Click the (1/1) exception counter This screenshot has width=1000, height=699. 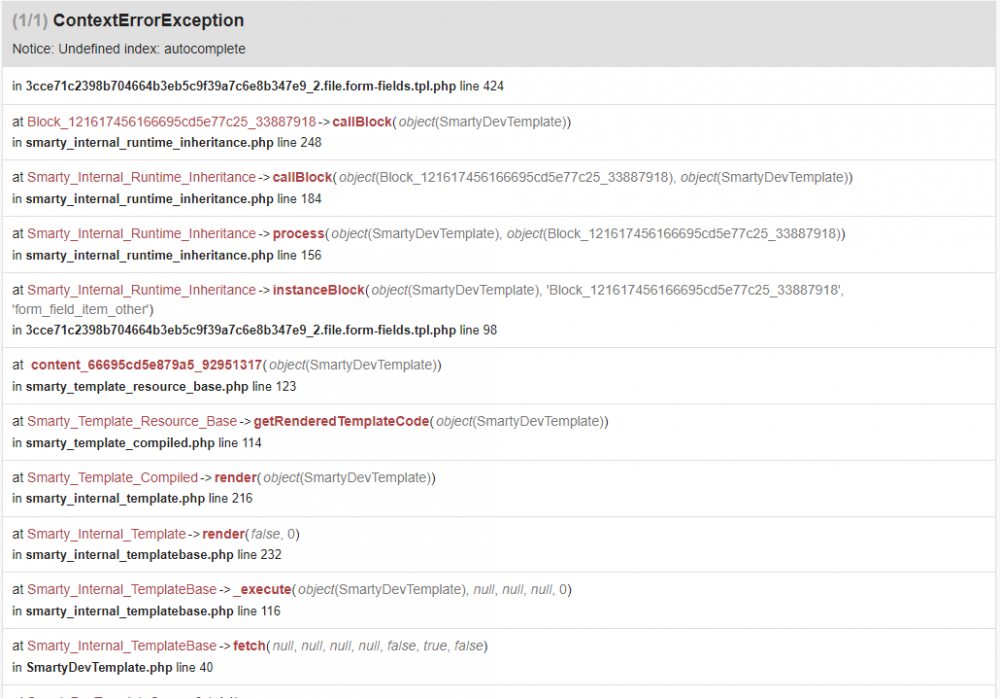(x=30, y=20)
